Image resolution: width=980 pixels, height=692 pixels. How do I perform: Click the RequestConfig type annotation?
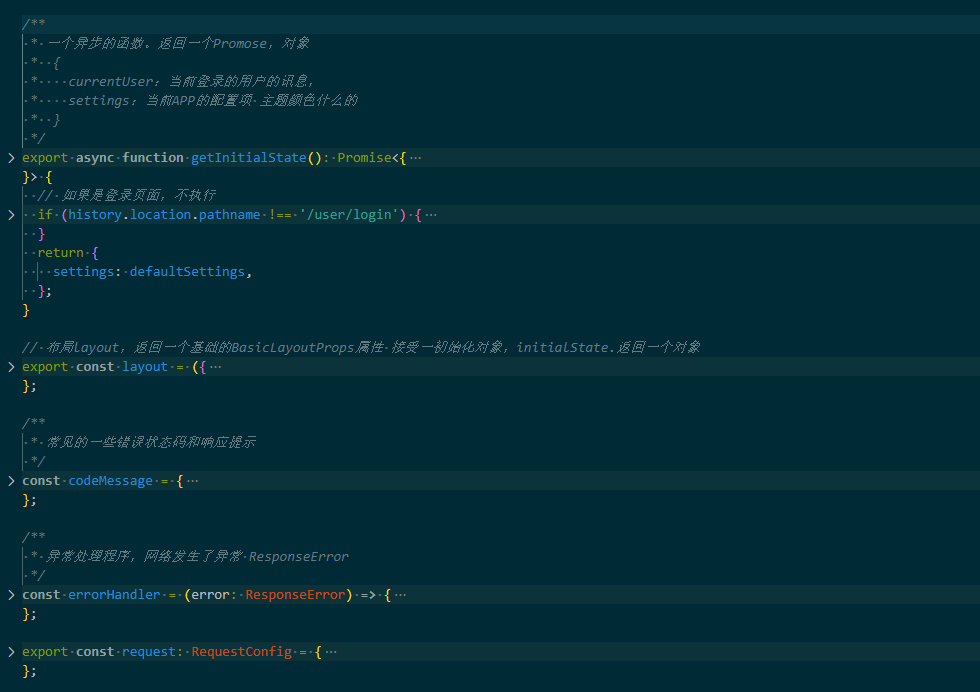(241, 651)
